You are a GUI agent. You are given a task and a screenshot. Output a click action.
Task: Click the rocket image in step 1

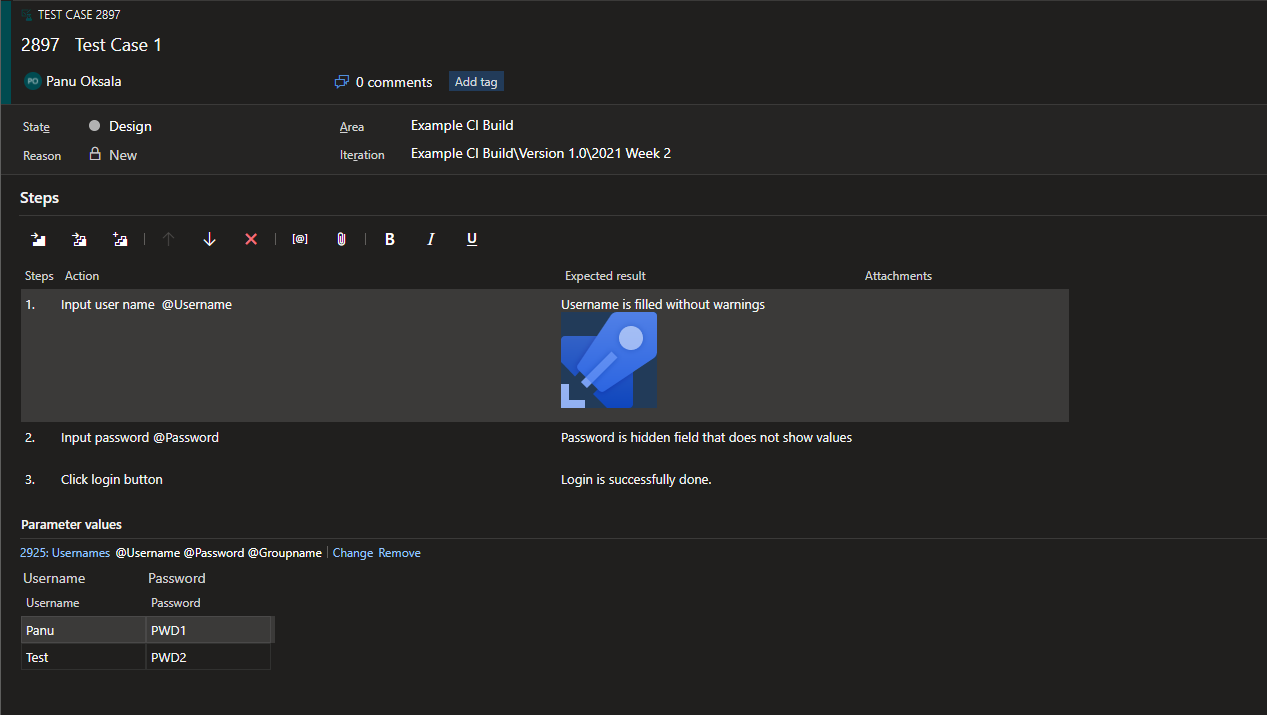pyautogui.click(x=609, y=360)
